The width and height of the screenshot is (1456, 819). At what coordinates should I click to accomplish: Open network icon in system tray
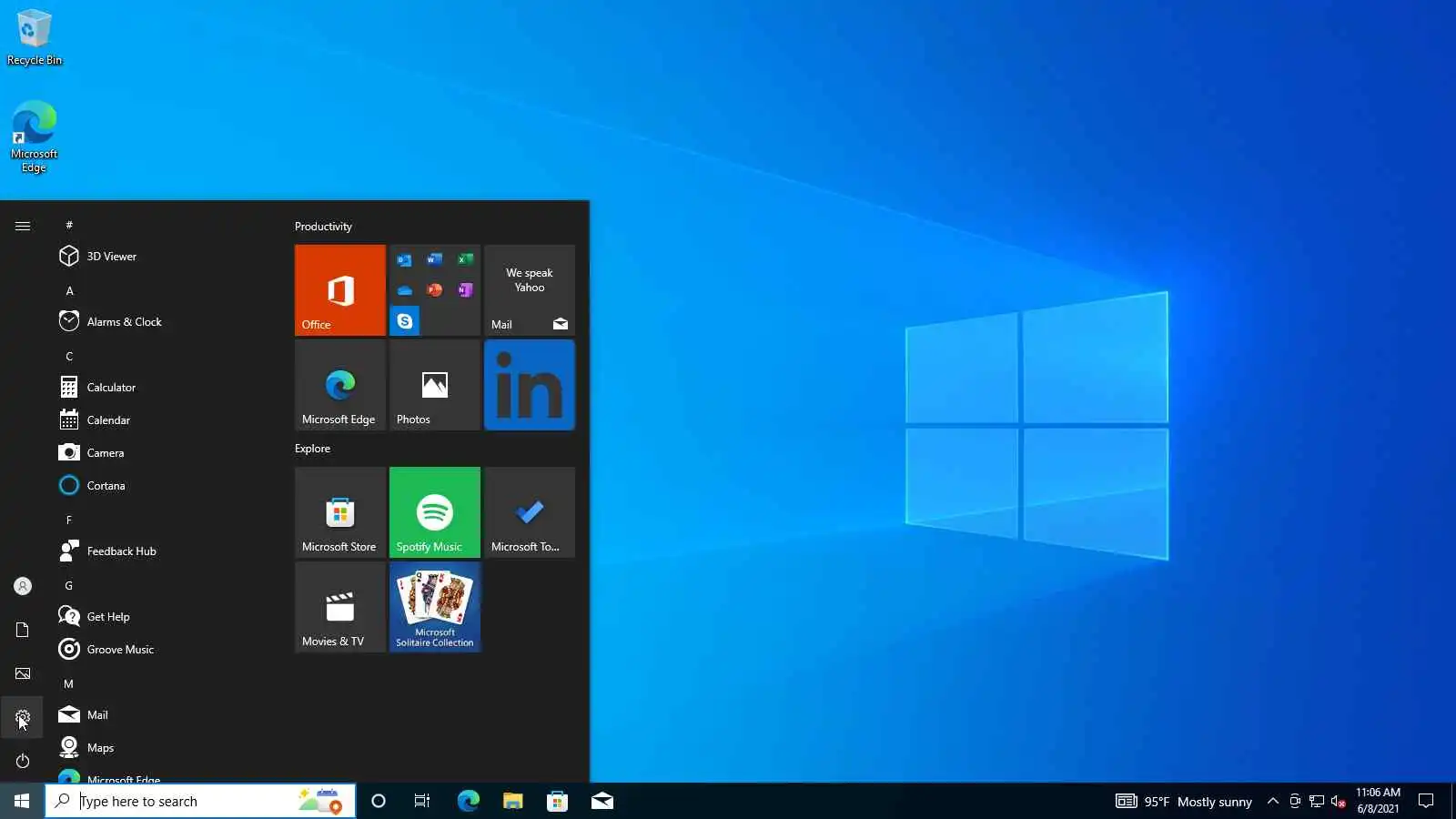(x=1316, y=801)
